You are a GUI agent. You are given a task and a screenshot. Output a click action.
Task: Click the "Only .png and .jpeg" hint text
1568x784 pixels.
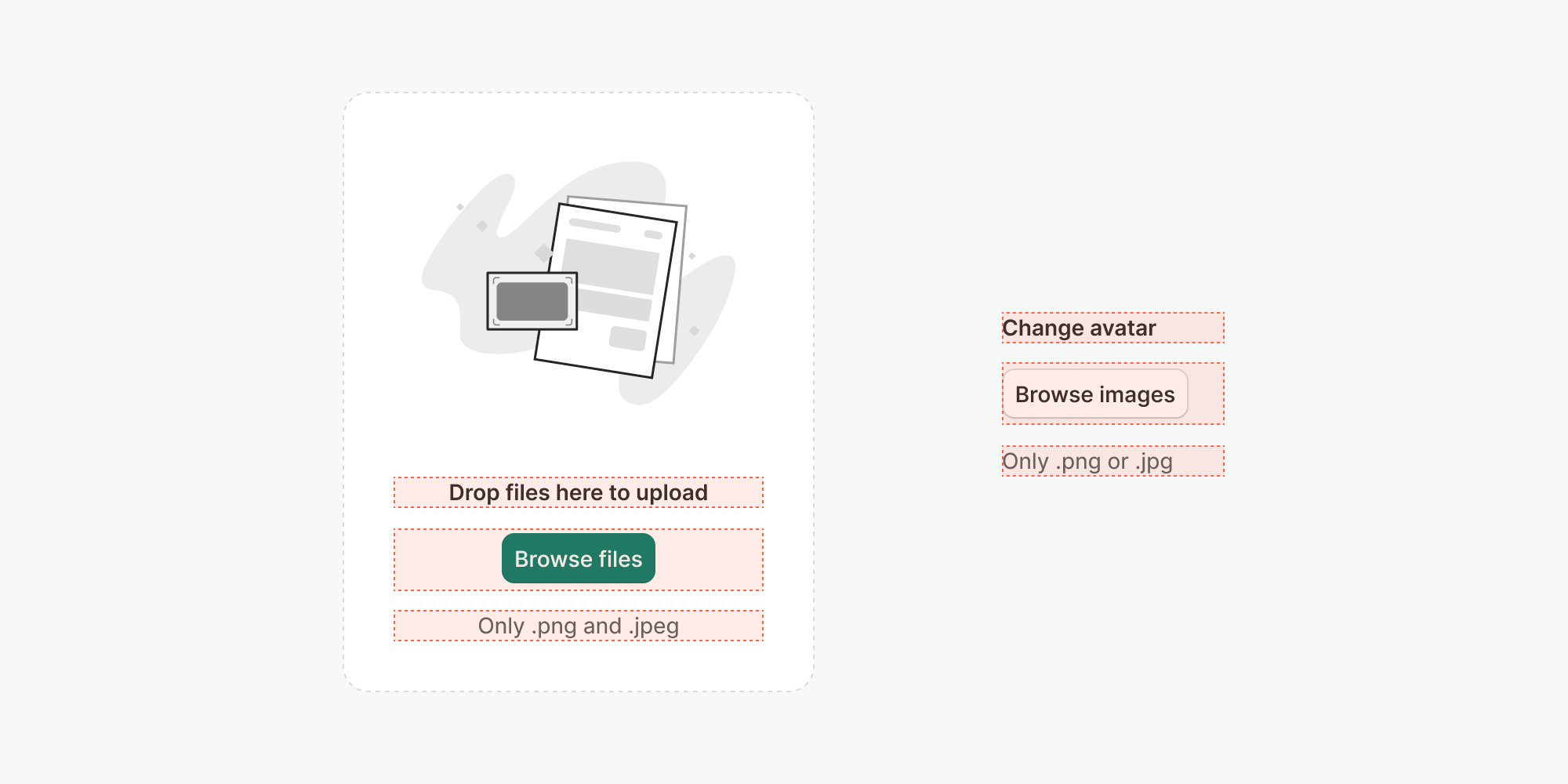point(578,626)
